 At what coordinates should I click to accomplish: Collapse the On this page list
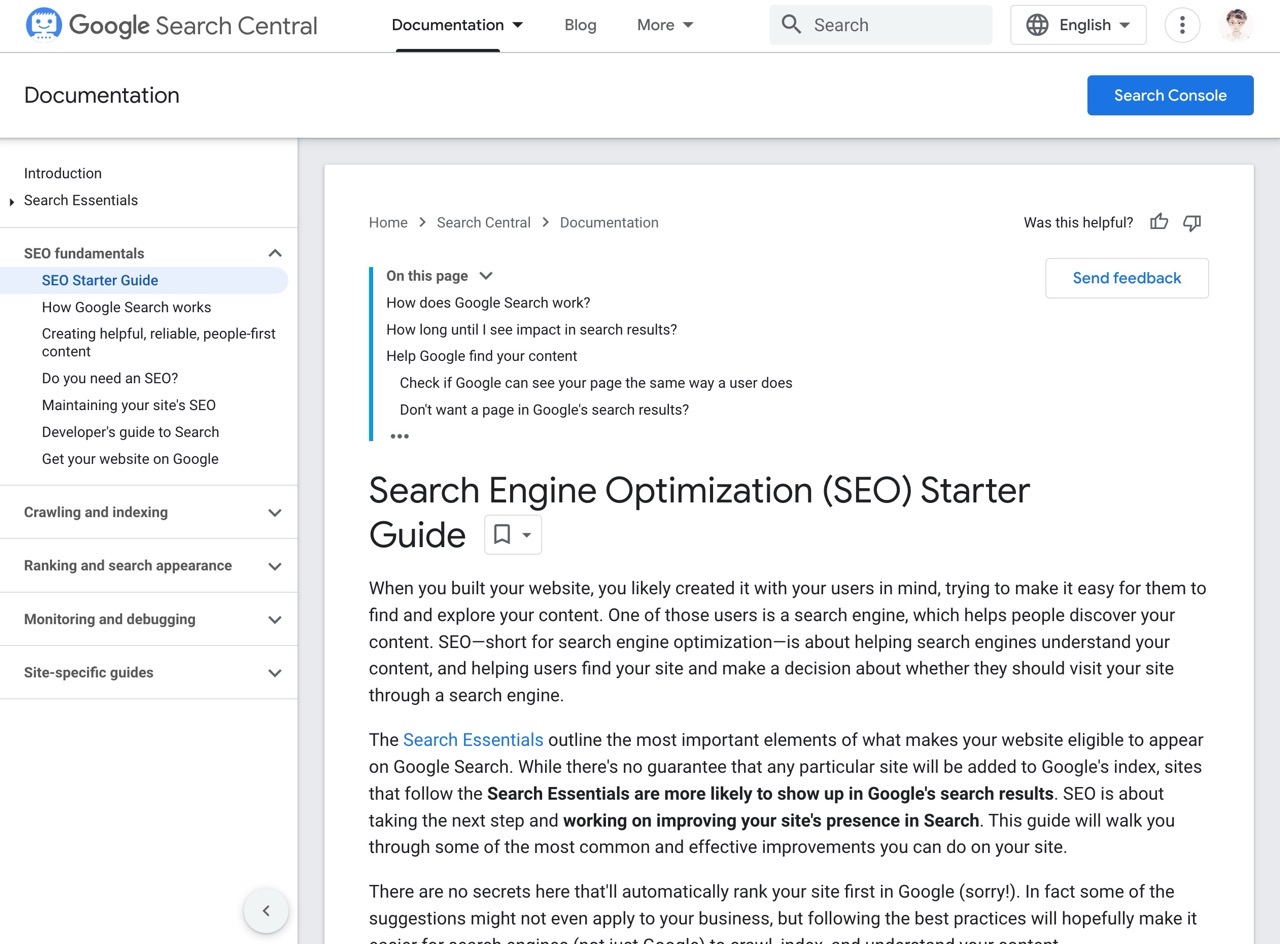(486, 276)
